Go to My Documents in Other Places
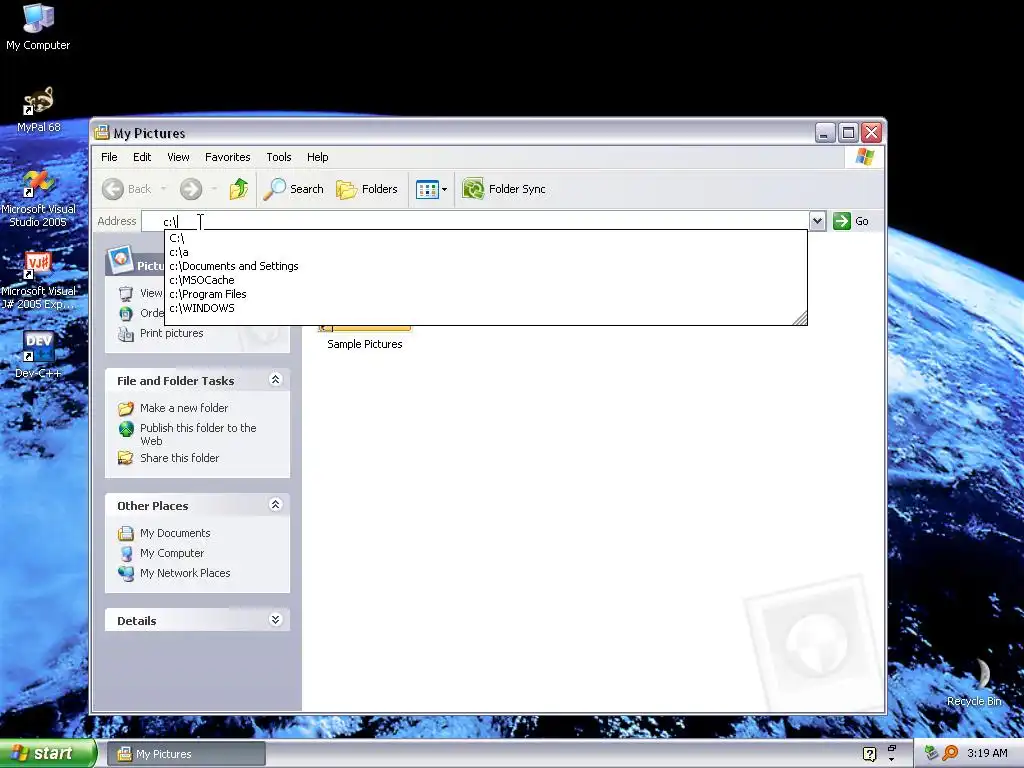Screen dimensions: 1024x768 click(x=175, y=534)
